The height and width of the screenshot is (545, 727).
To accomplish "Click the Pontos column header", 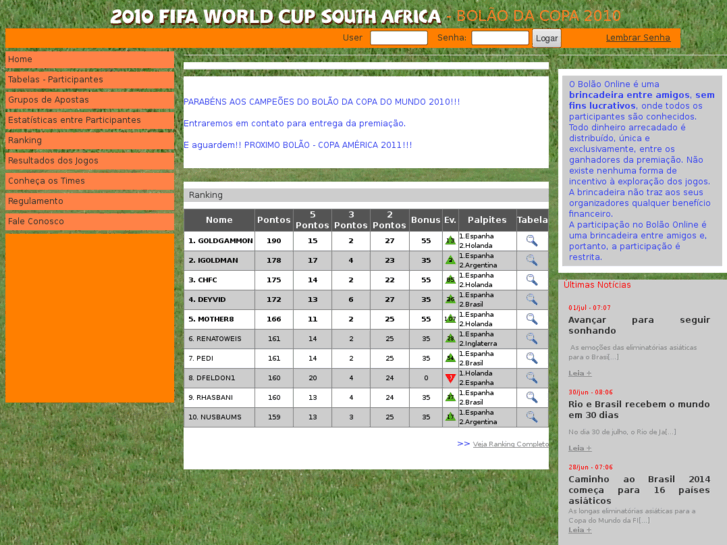I will (x=274, y=220).
